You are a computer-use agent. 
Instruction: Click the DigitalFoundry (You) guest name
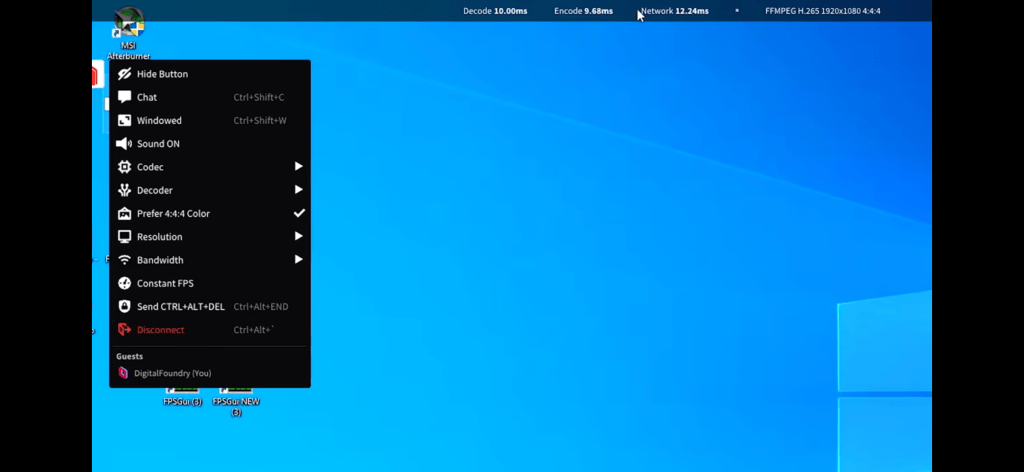[172, 373]
